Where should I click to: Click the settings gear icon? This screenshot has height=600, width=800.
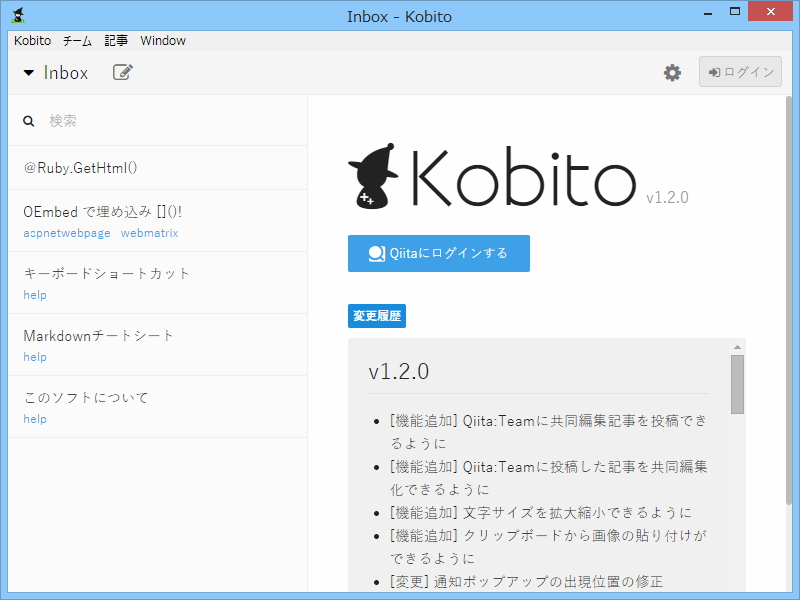tap(671, 72)
